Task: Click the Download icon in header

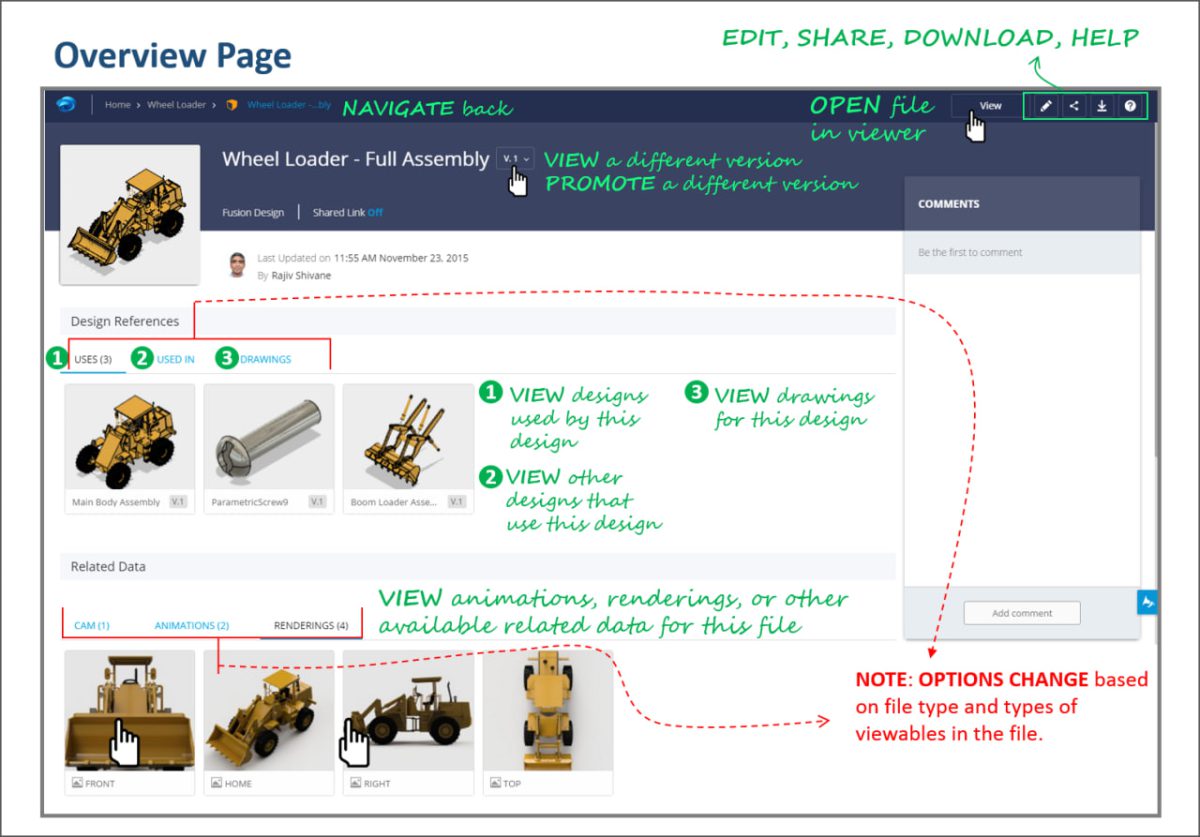Action: coord(1101,106)
